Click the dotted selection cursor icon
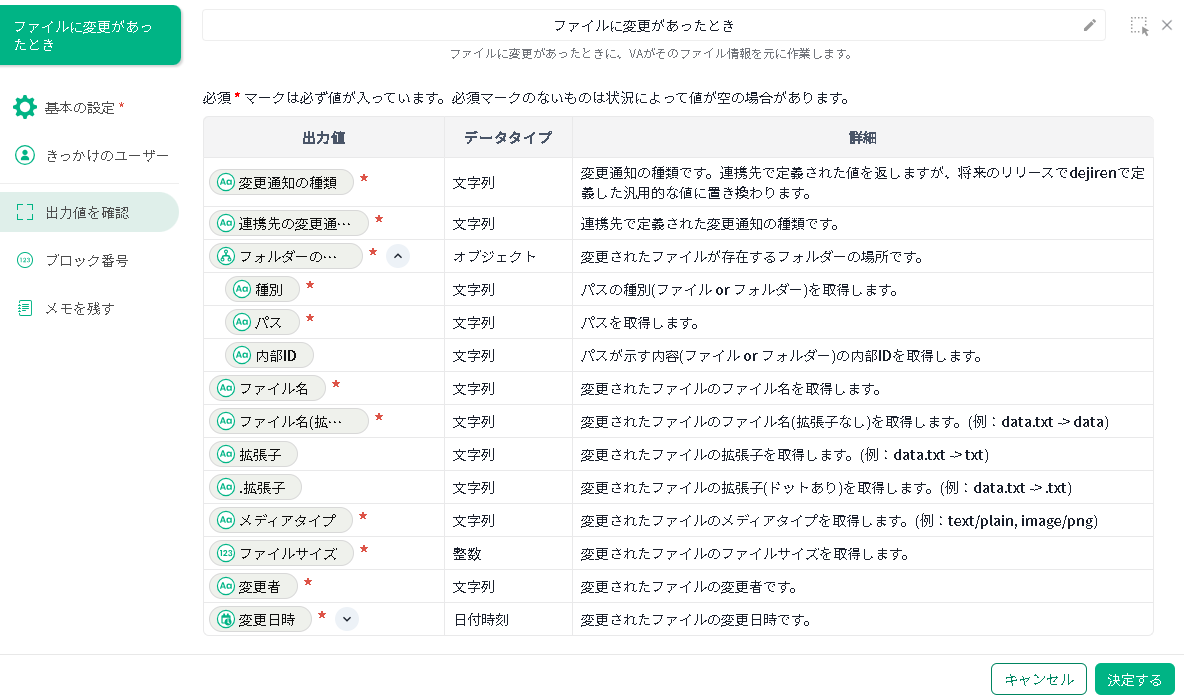 tap(1140, 26)
